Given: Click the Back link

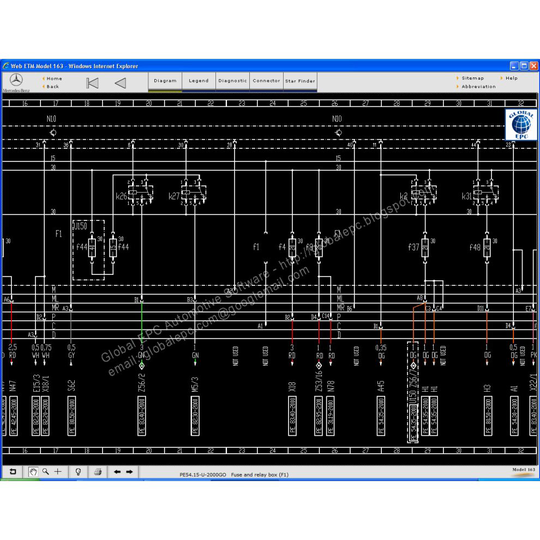Looking at the screenshot, I should (x=52, y=86).
